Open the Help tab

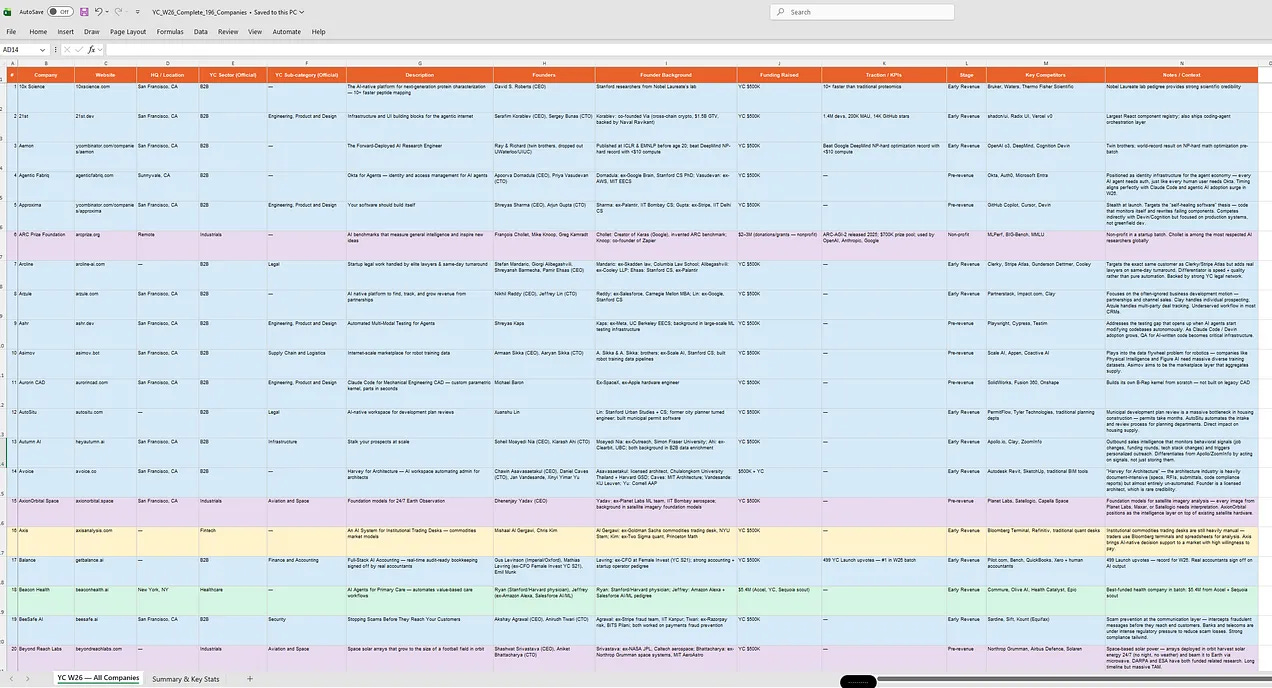(318, 32)
